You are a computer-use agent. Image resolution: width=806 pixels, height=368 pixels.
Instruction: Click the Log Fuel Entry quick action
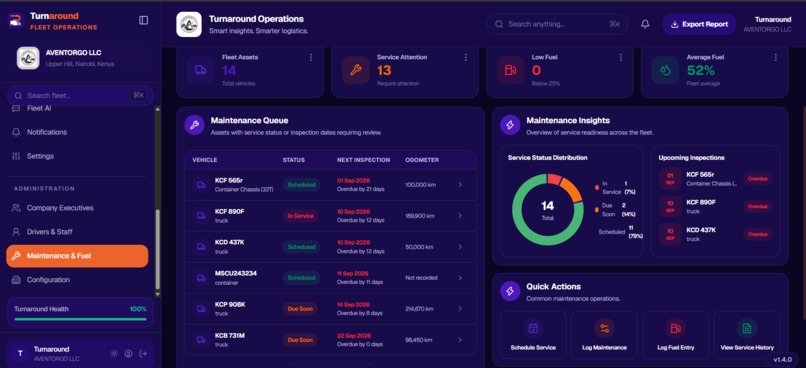pyautogui.click(x=675, y=335)
